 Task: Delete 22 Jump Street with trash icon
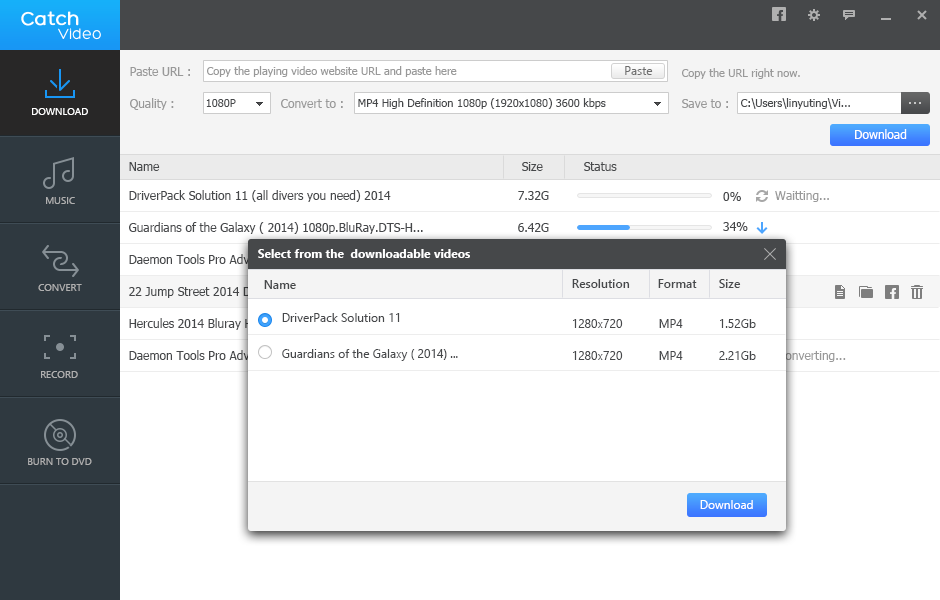point(917,292)
